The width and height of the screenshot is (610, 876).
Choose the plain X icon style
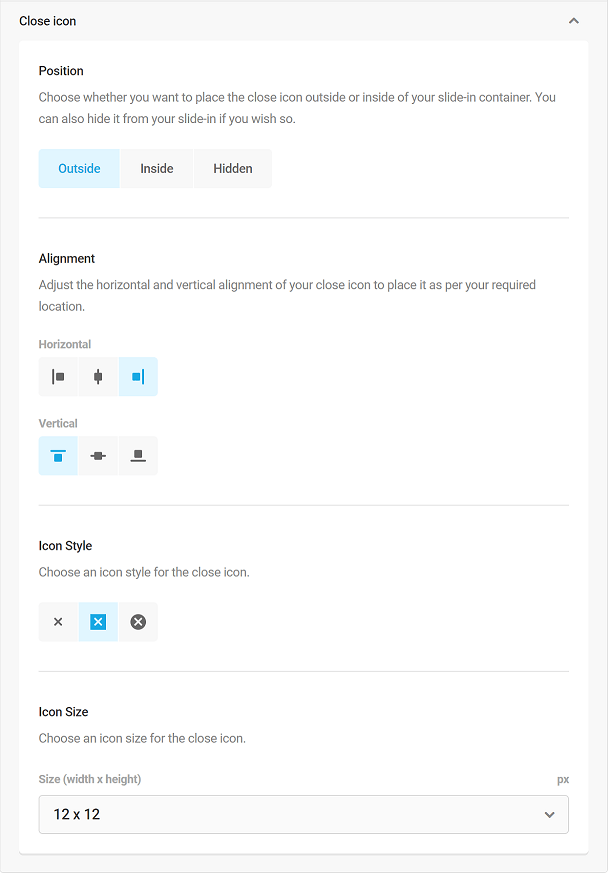pos(57,621)
